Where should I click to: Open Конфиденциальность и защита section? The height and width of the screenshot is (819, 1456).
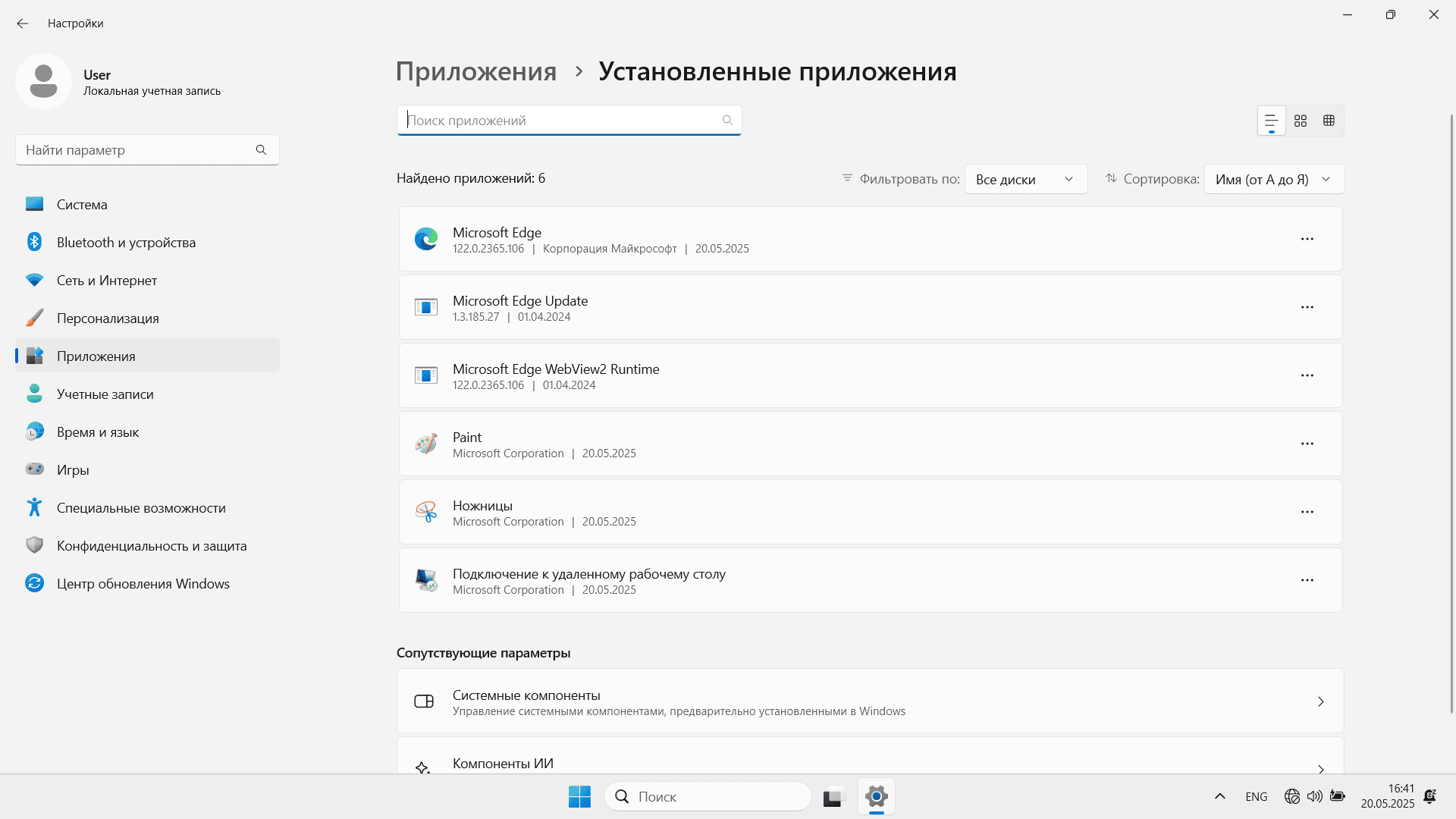pyautogui.click(x=147, y=545)
